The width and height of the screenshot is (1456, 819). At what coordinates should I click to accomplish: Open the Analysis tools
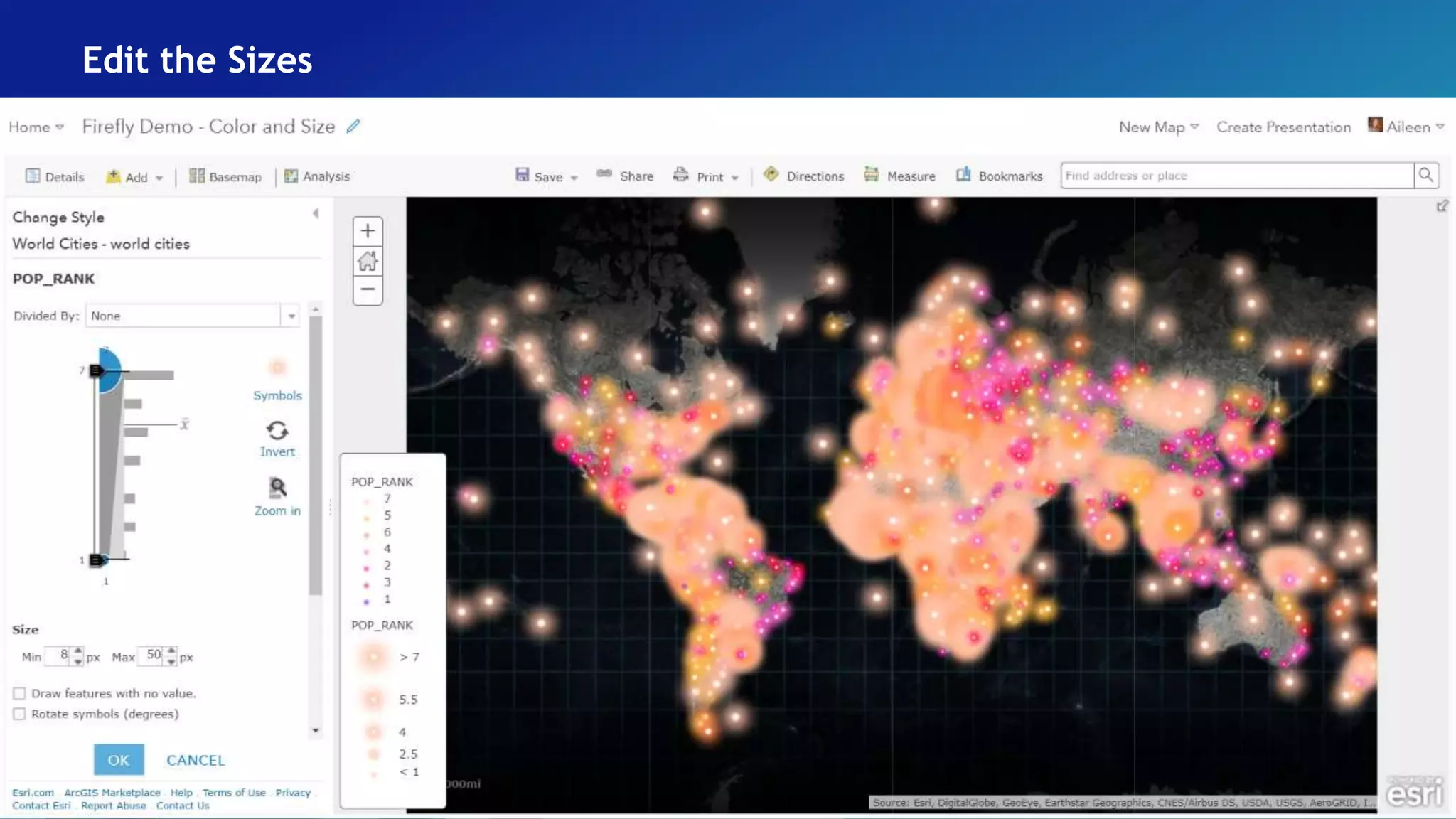click(317, 176)
